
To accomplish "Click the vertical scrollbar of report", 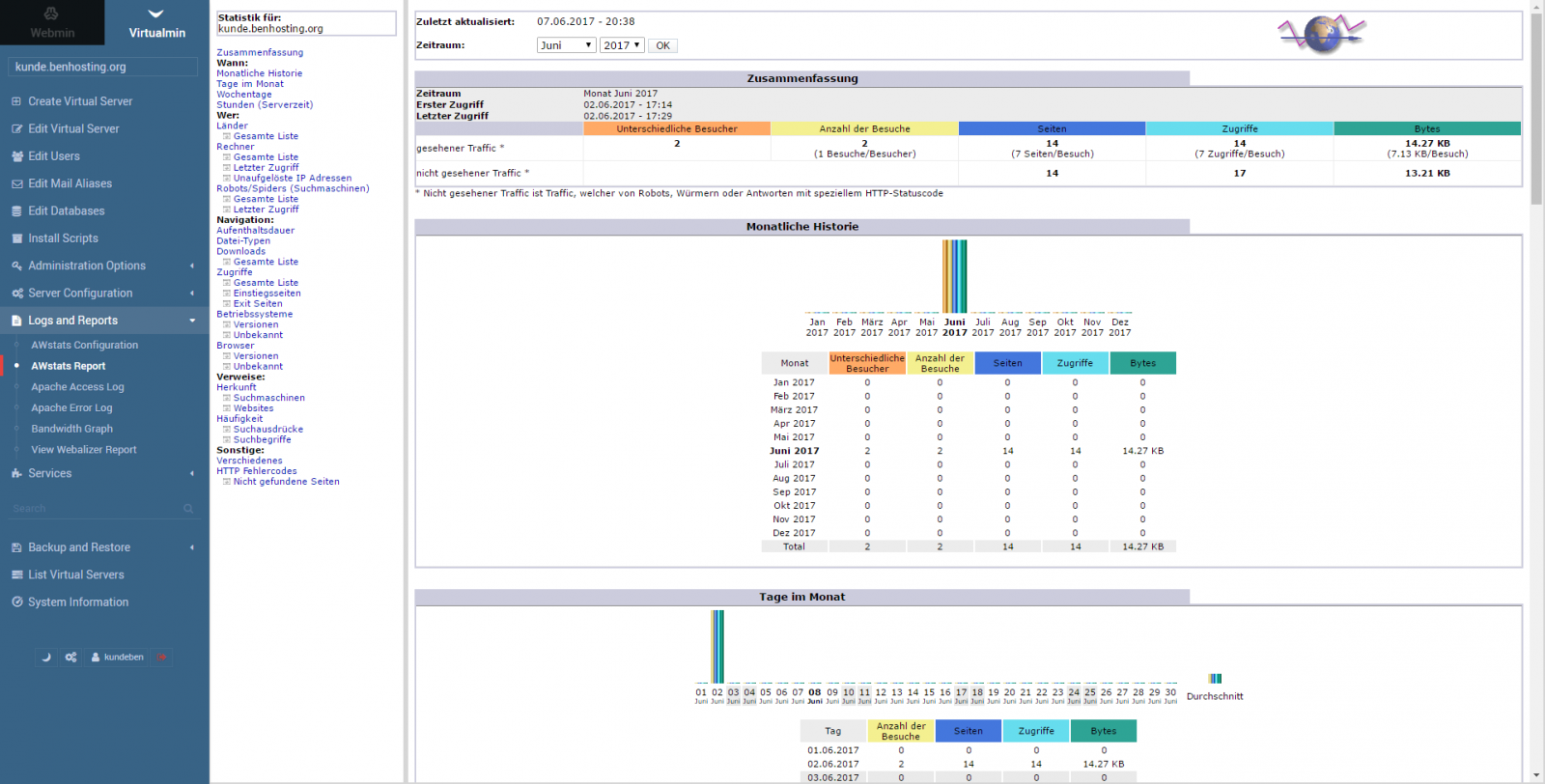I will (x=1535, y=106).
